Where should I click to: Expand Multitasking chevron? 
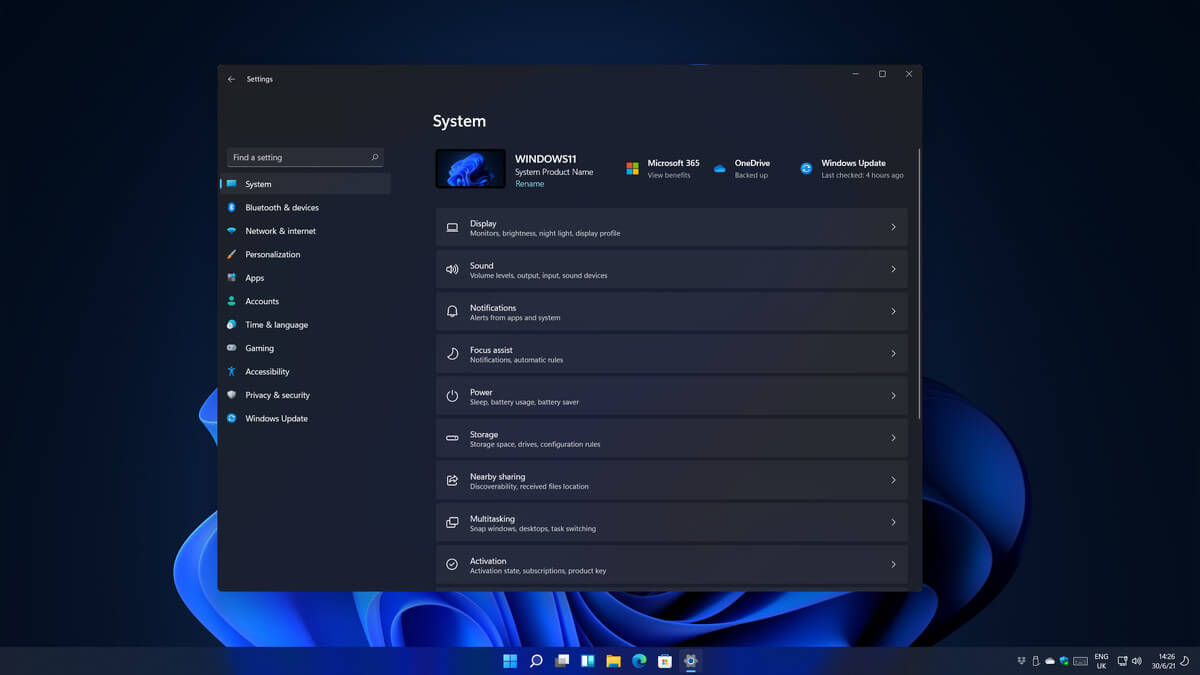893,523
